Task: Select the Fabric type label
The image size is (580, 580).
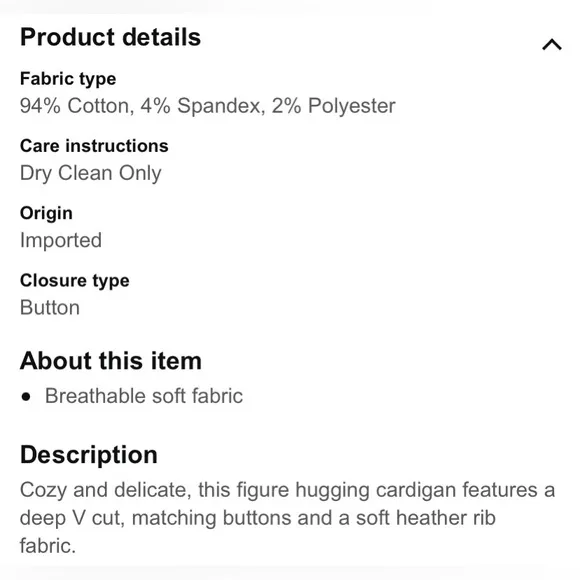Action: click(68, 79)
